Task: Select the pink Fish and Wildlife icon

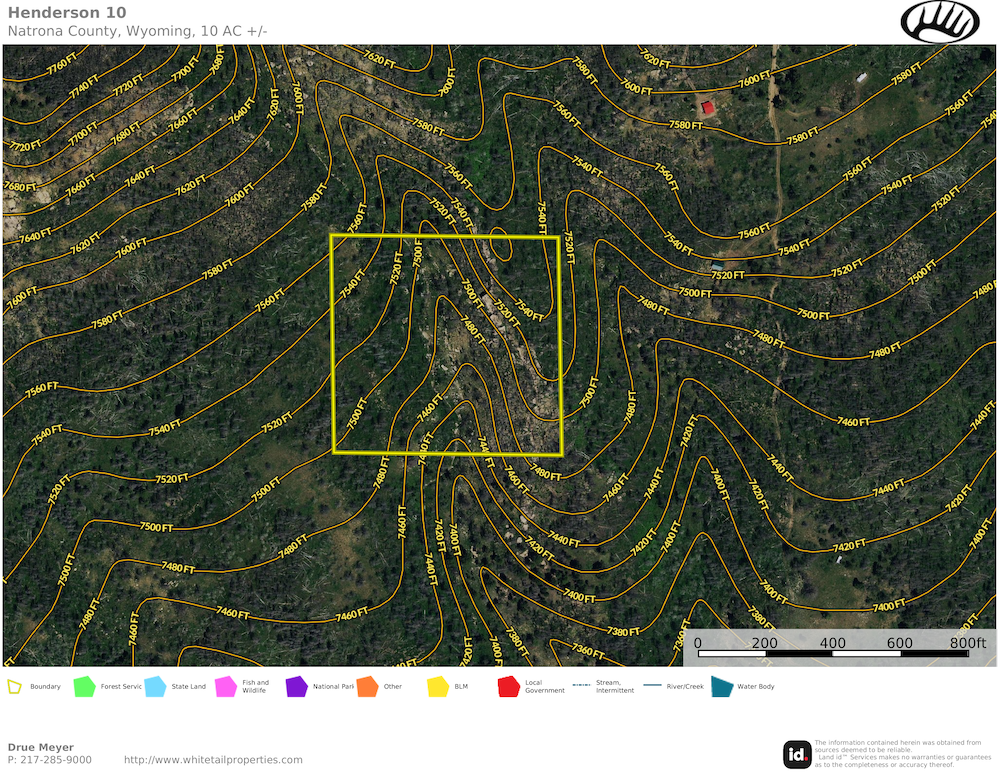Action: (x=226, y=687)
